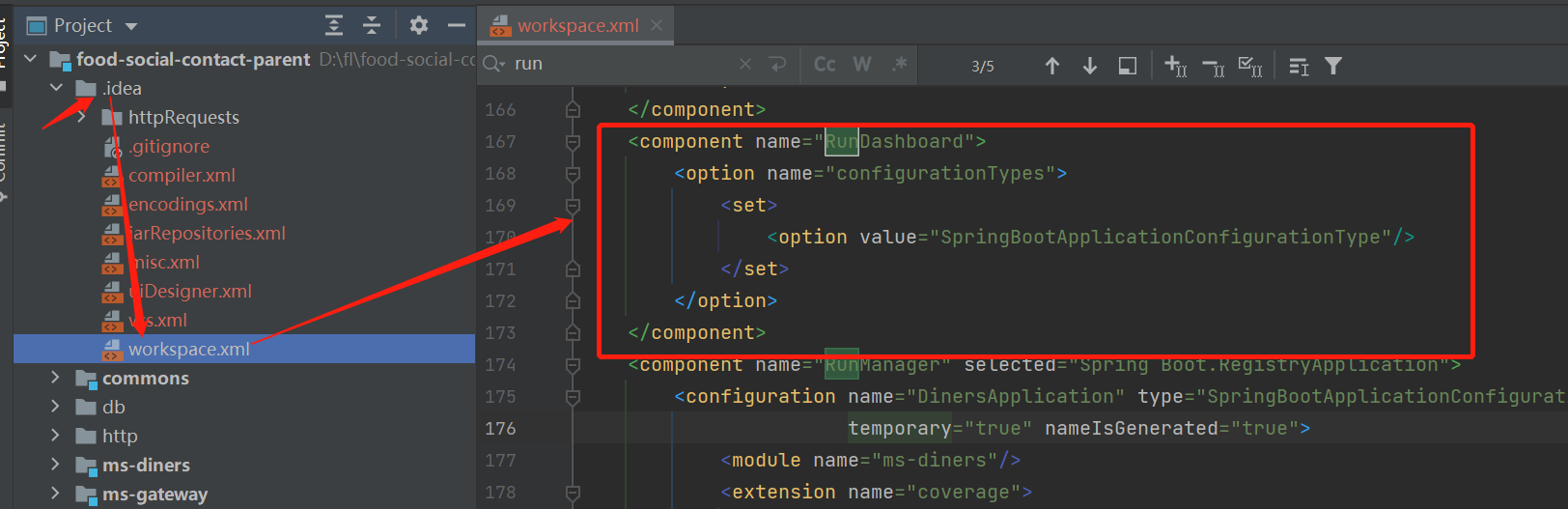Toggle Regex (.*) search option
The width and height of the screenshot is (1568, 509).
point(899,64)
